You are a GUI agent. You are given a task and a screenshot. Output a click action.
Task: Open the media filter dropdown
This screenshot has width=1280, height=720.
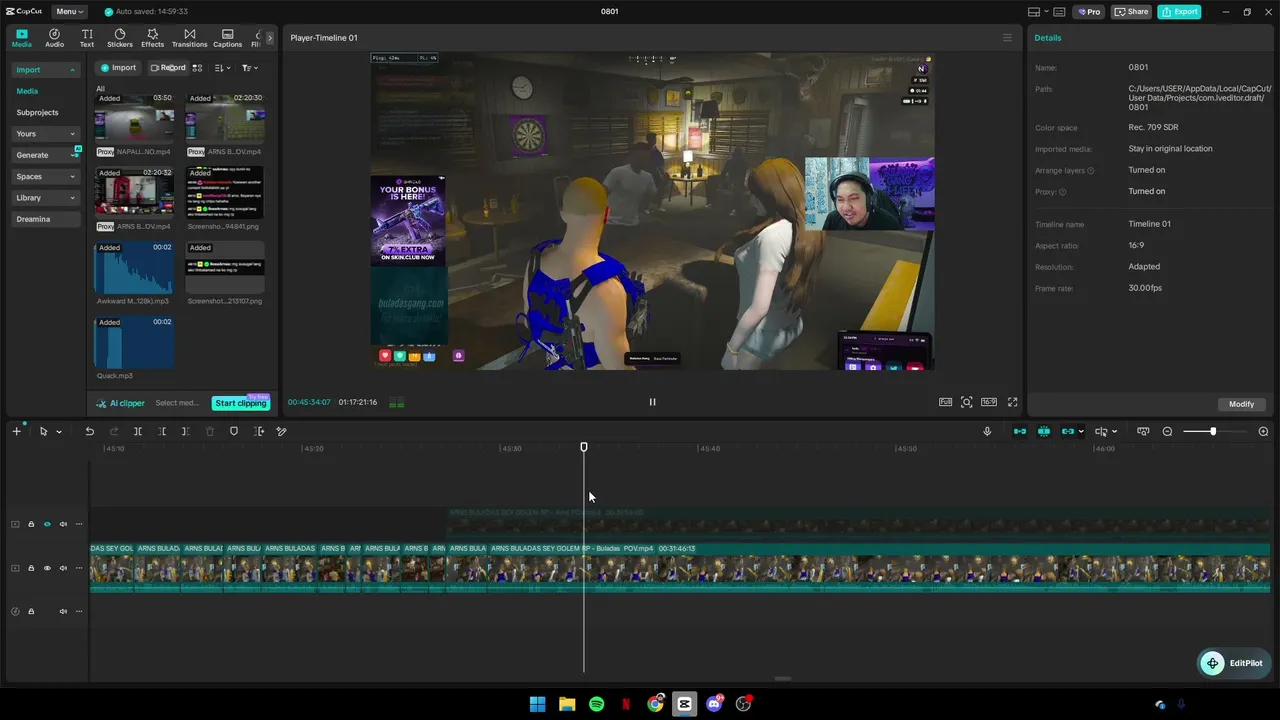coord(249,68)
